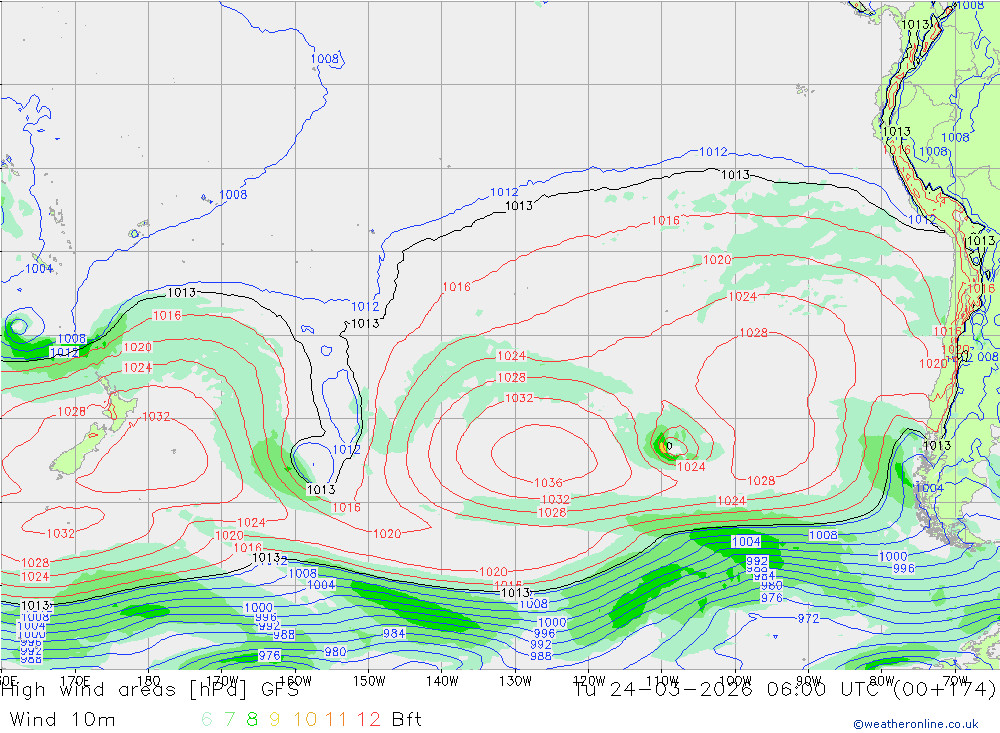The image size is (1000, 733).
Task: Click the '100W' longitude axis label
Action: click(x=735, y=681)
